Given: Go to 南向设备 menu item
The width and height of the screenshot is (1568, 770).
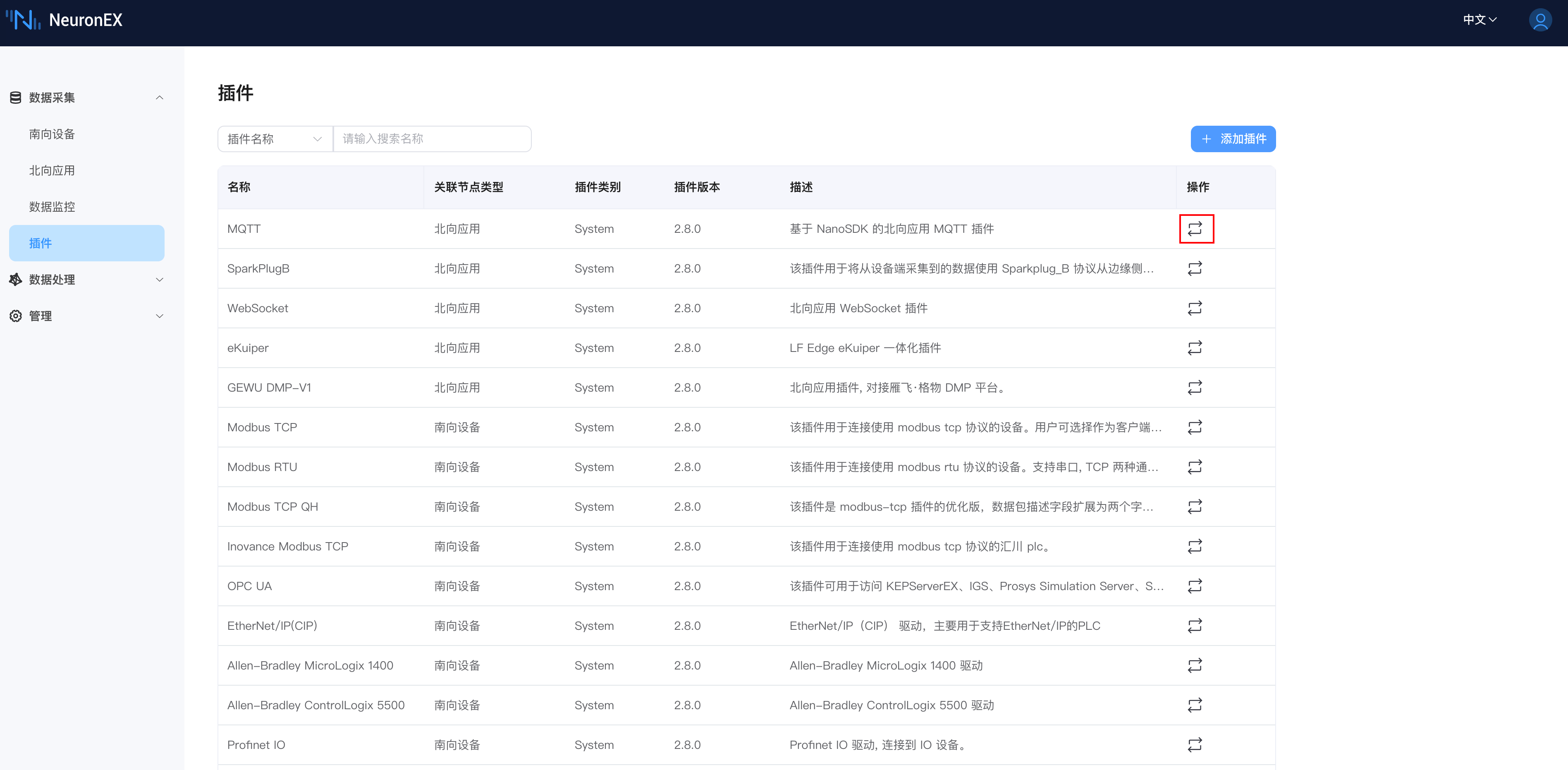Looking at the screenshot, I should coord(53,134).
